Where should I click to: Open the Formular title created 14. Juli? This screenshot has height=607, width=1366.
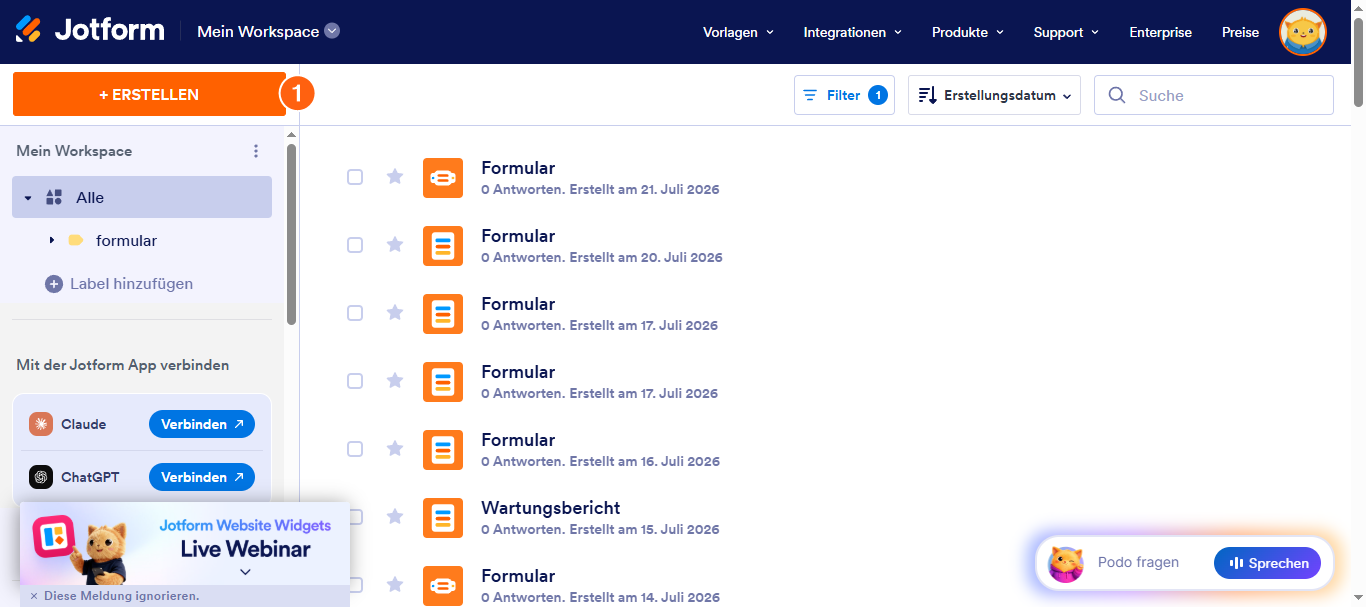click(518, 576)
